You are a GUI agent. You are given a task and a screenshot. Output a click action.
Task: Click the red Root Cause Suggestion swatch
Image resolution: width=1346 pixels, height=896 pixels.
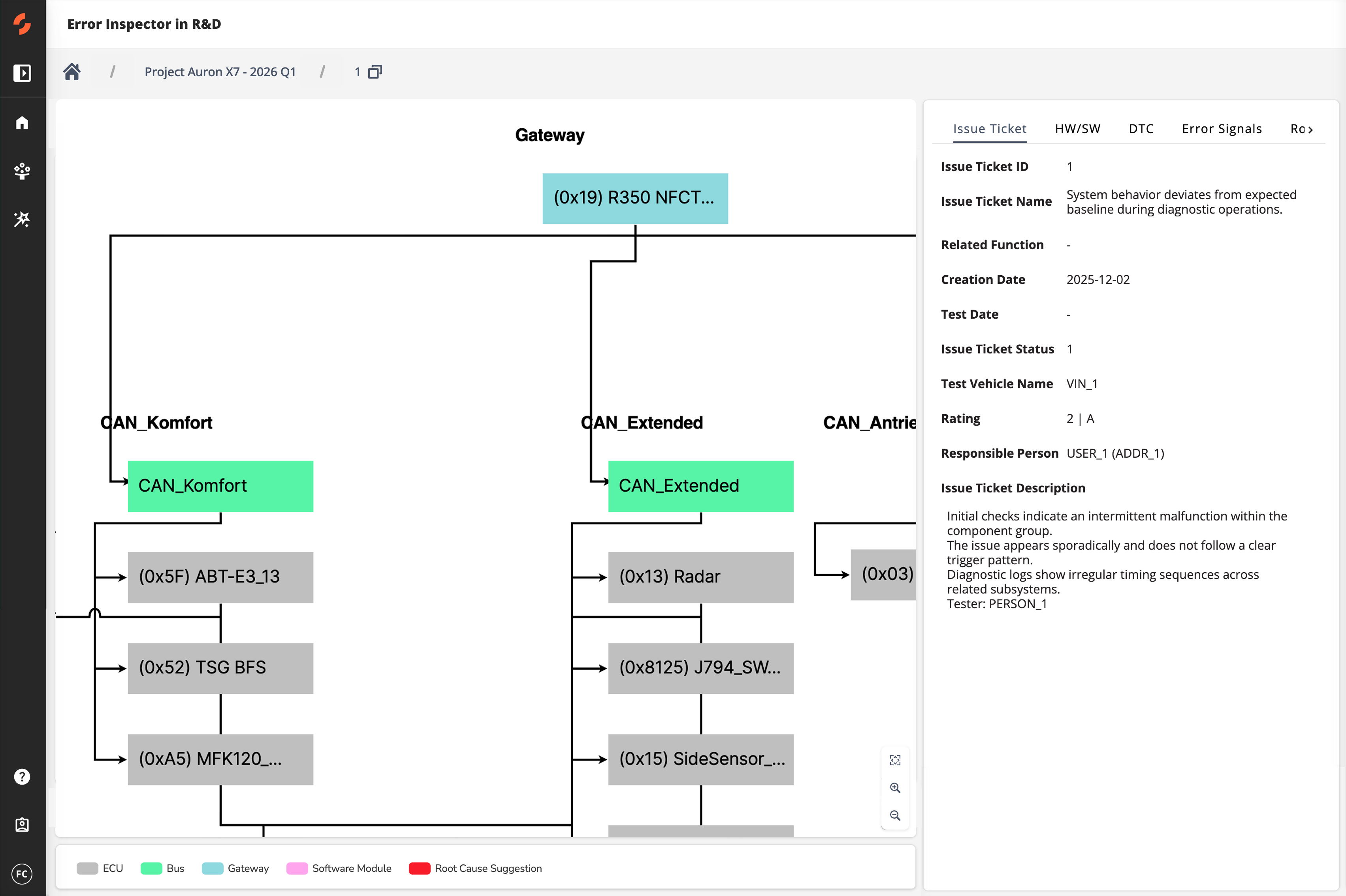click(x=420, y=869)
